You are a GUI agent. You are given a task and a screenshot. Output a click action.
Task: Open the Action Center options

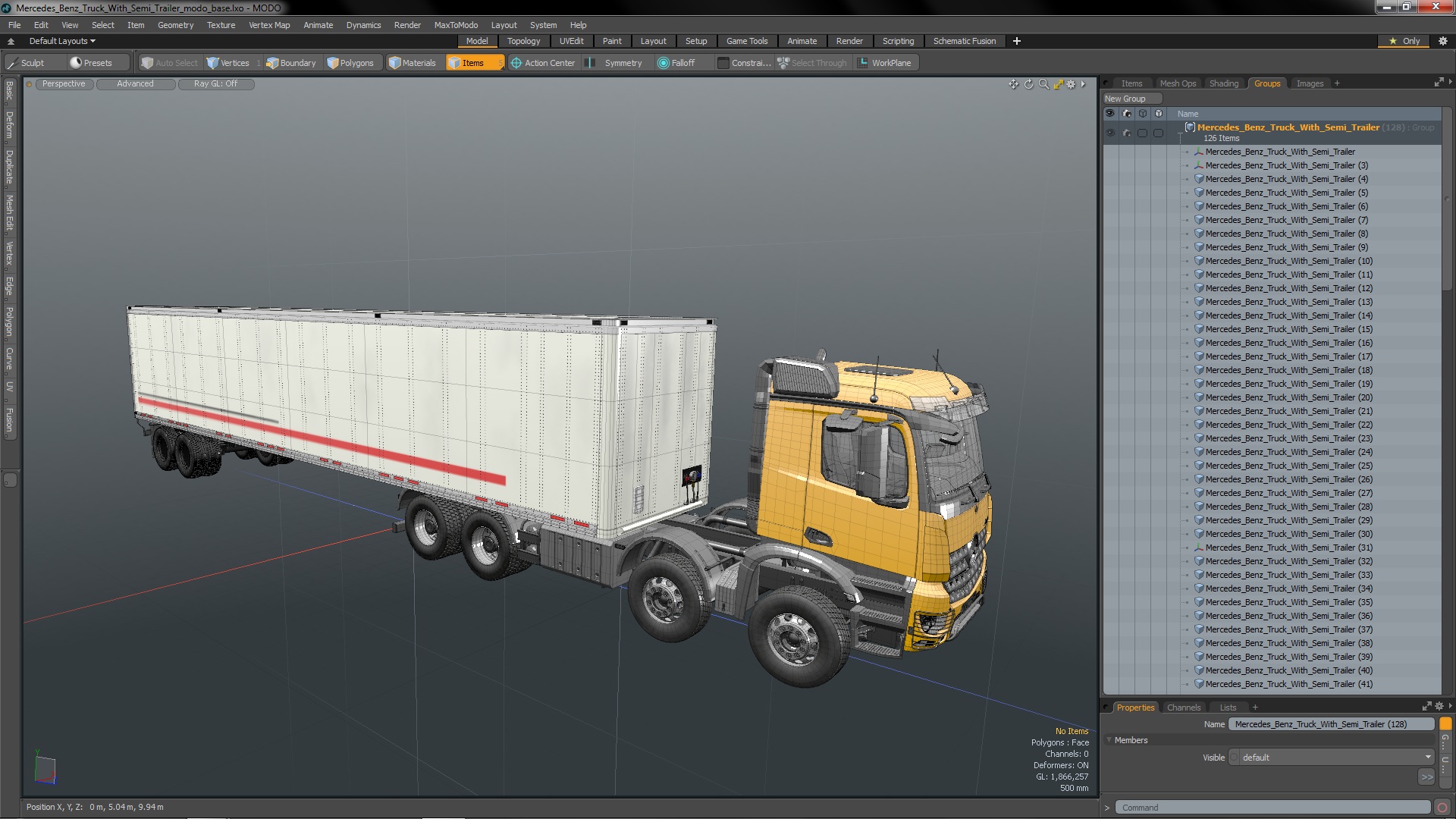[543, 63]
